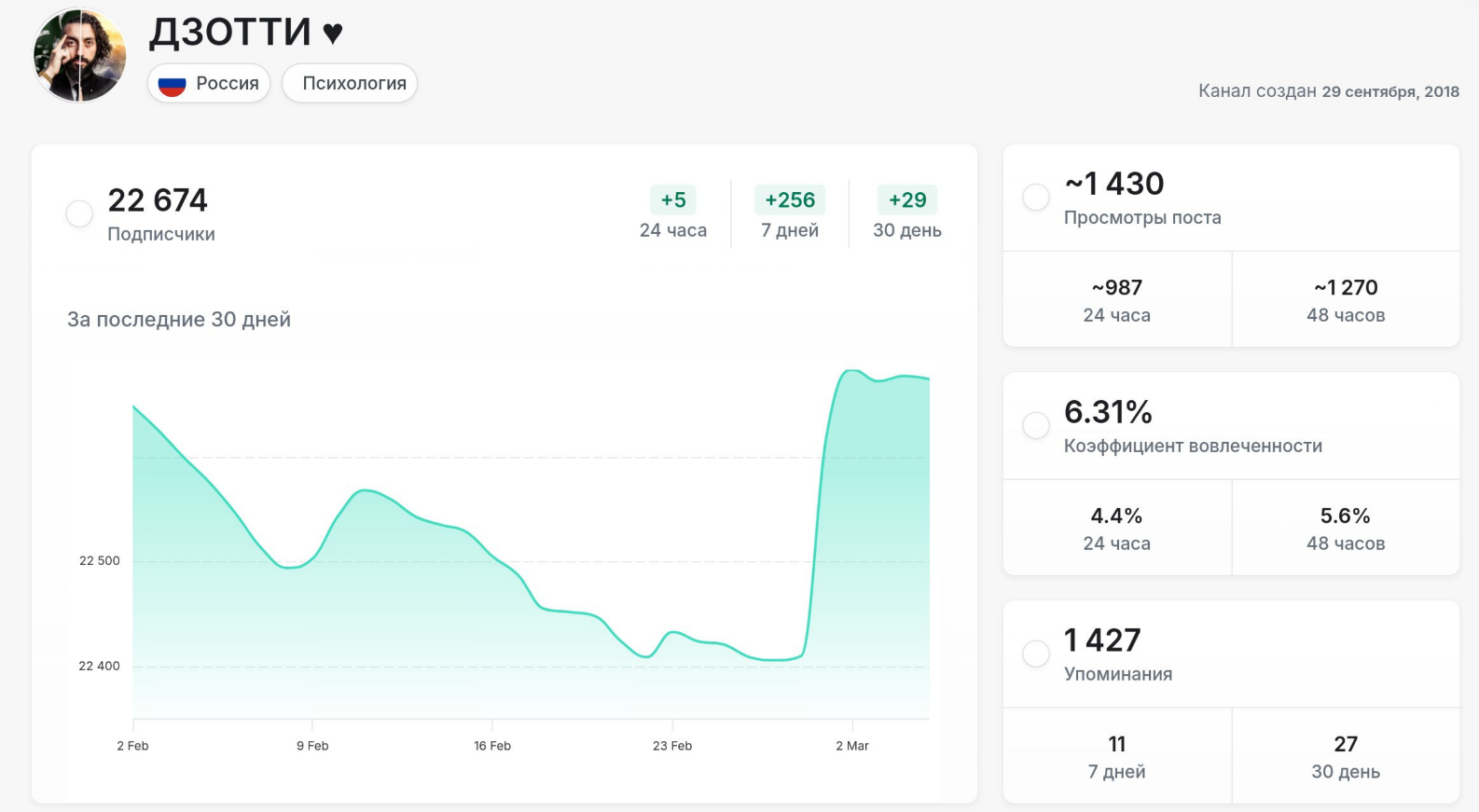Click the heart icon after channel name

tap(332, 34)
